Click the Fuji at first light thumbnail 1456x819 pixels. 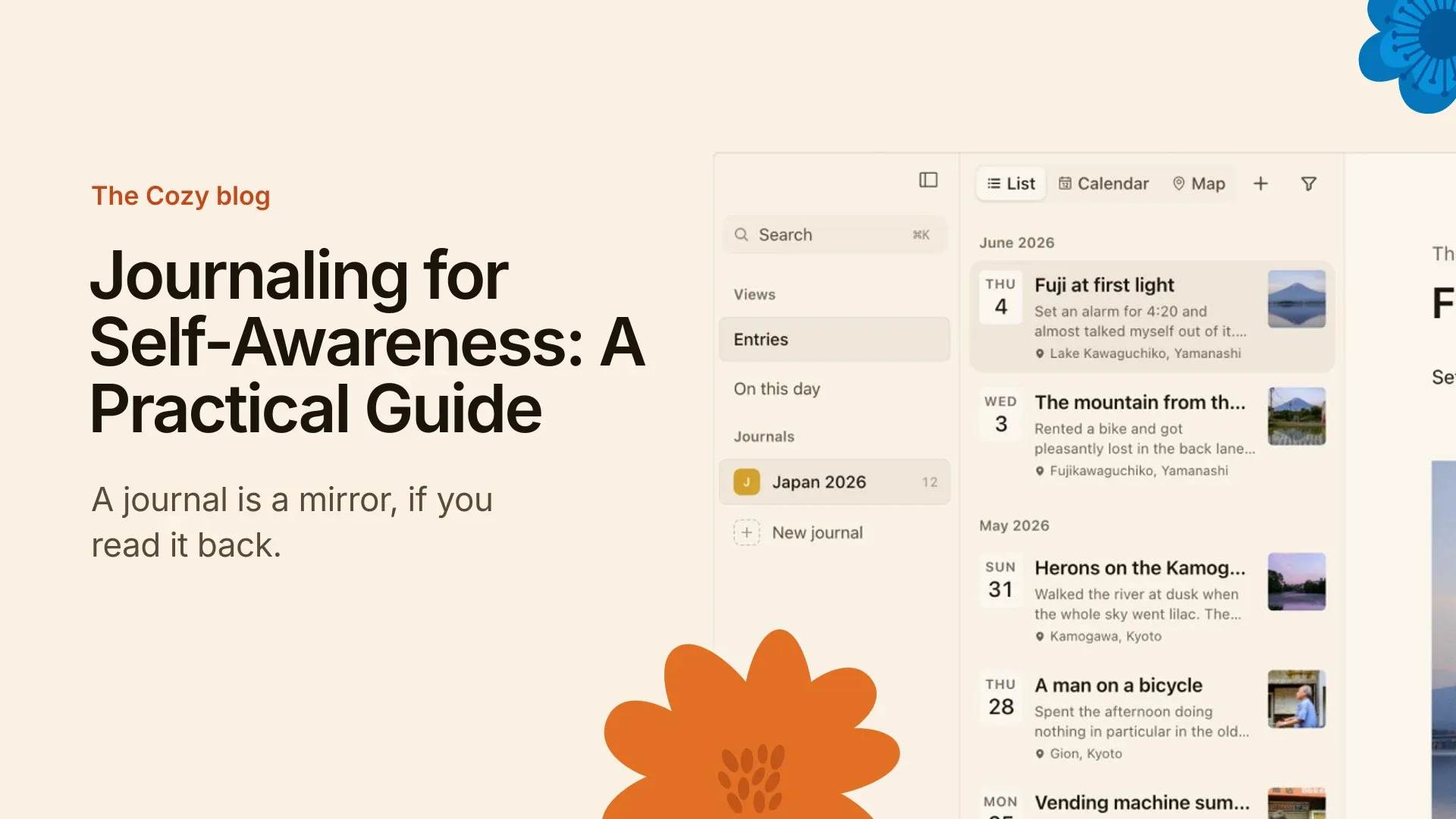1297,299
